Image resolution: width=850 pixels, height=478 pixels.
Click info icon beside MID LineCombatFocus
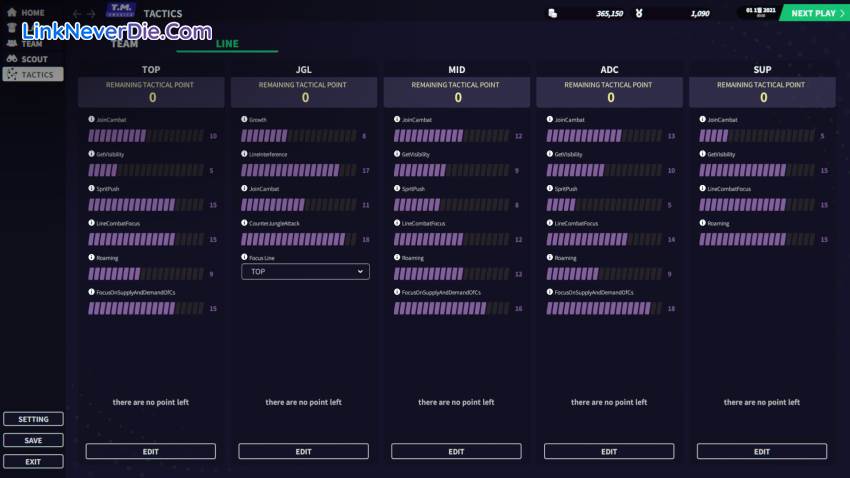click(x=397, y=223)
